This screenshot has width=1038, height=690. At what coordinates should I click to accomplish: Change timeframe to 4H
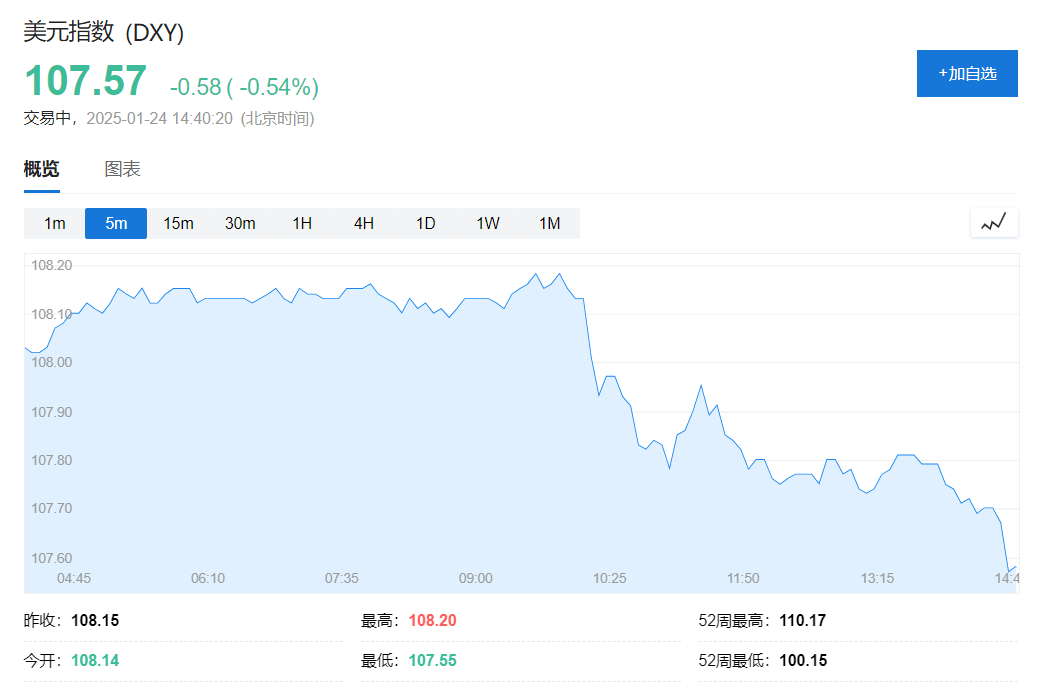(363, 223)
